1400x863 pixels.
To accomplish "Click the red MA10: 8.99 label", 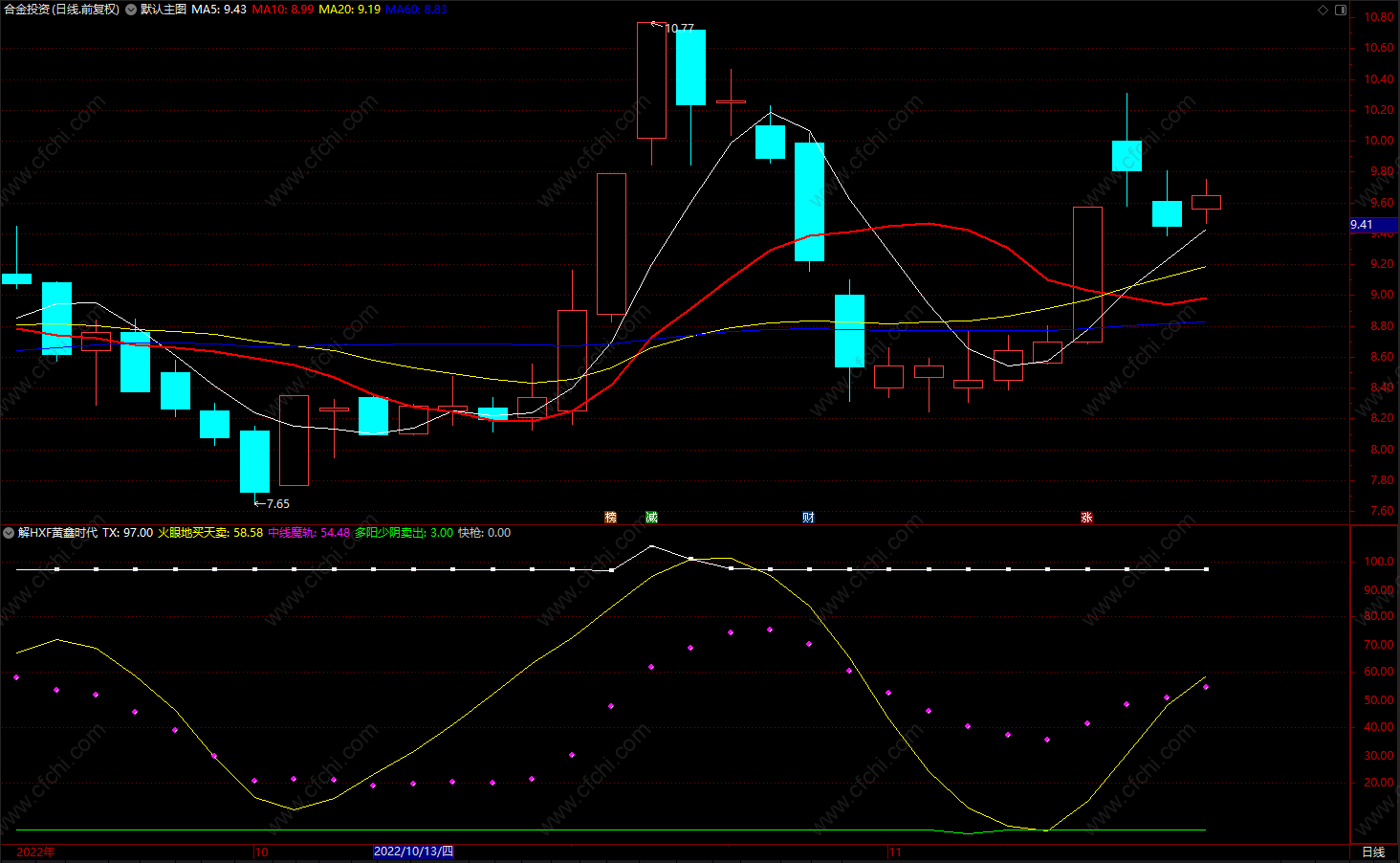I will (x=283, y=10).
